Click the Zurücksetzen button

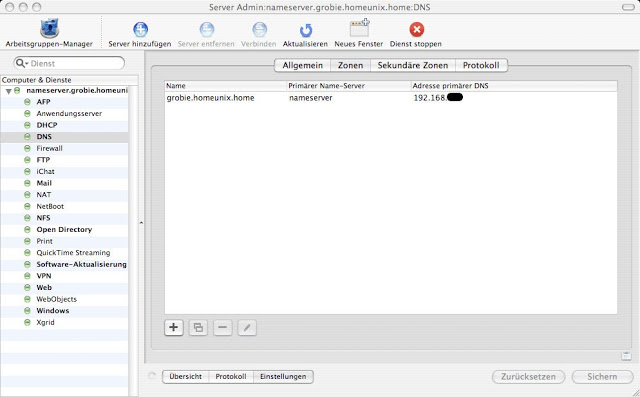(x=528, y=377)
